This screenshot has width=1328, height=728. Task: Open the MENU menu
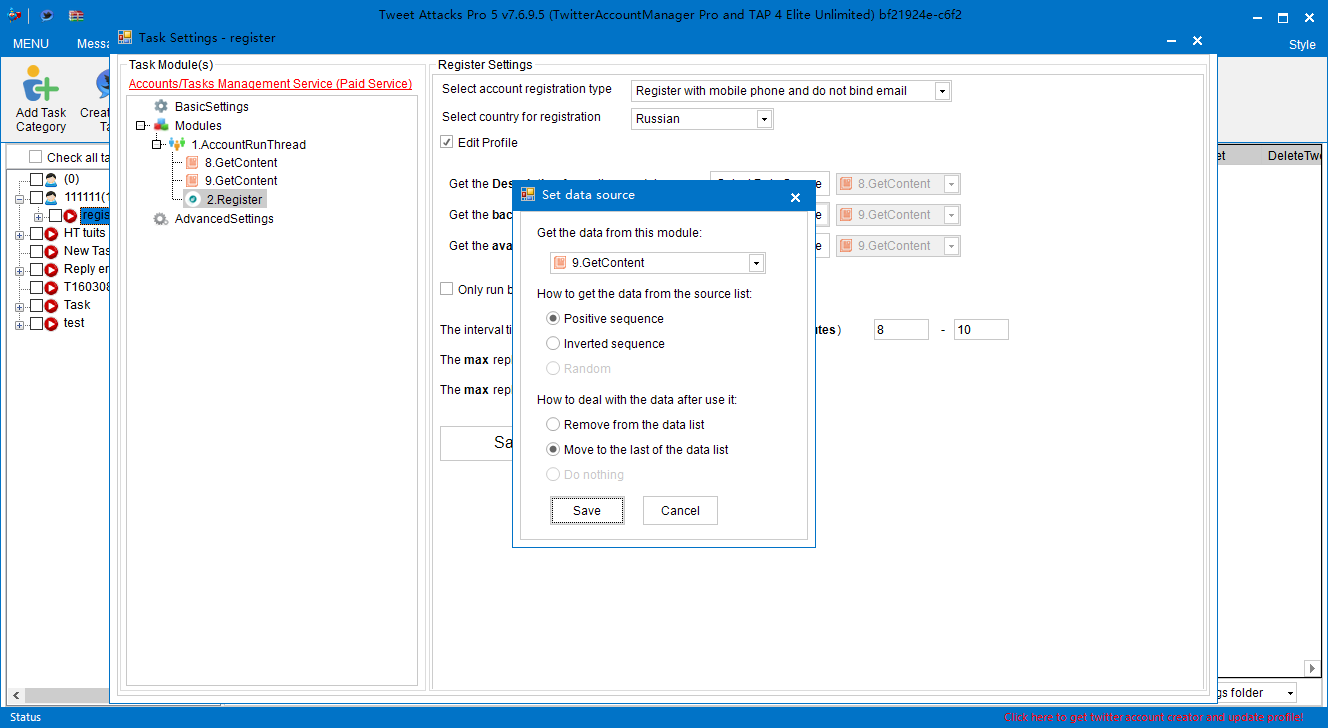pyautogui.click(x=31, y=44)
